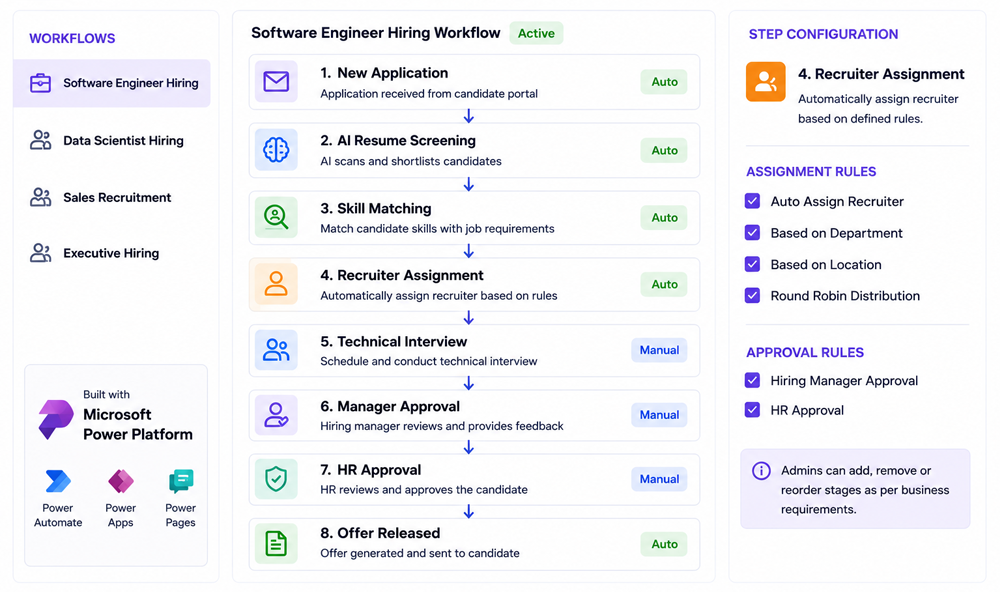Click the Auto badge on Offer Released

(664, 544)
